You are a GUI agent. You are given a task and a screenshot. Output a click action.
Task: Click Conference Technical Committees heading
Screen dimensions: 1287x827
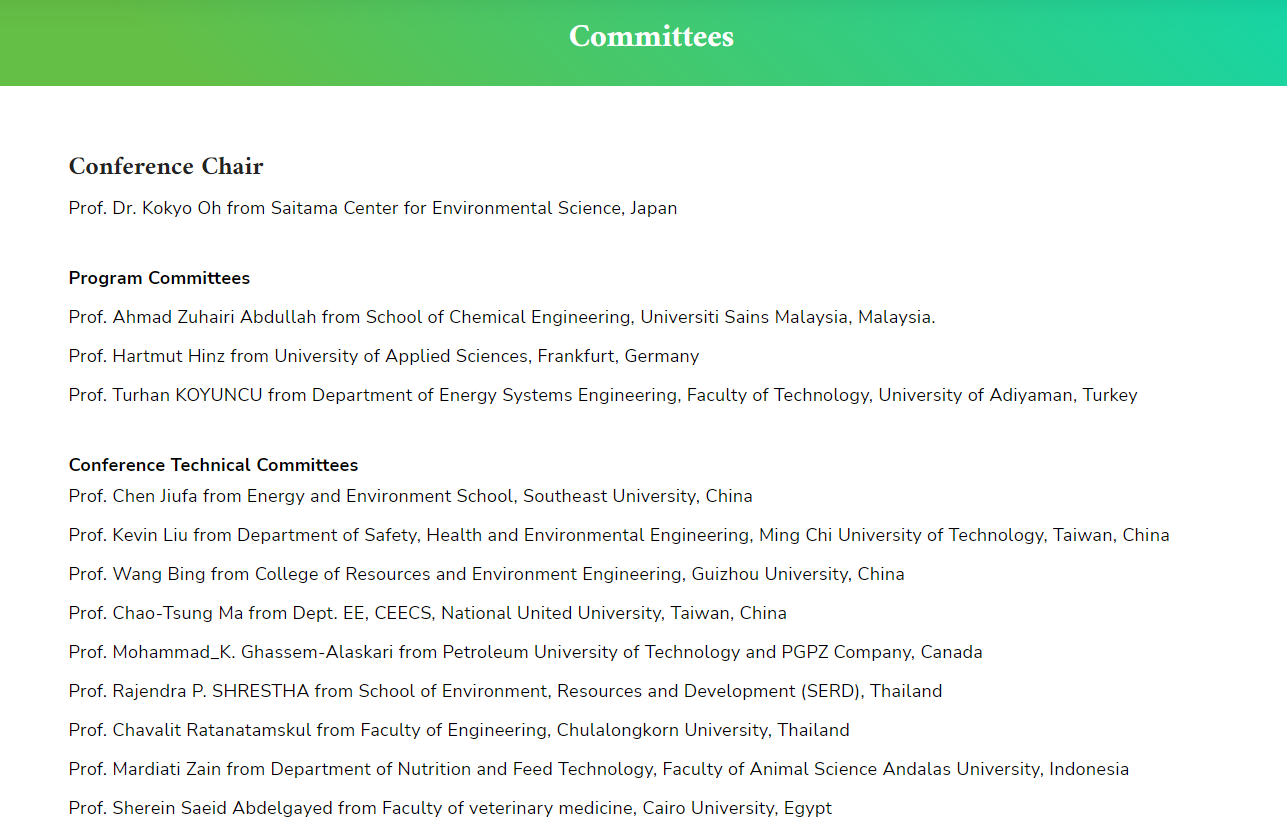tap(213, 465)
